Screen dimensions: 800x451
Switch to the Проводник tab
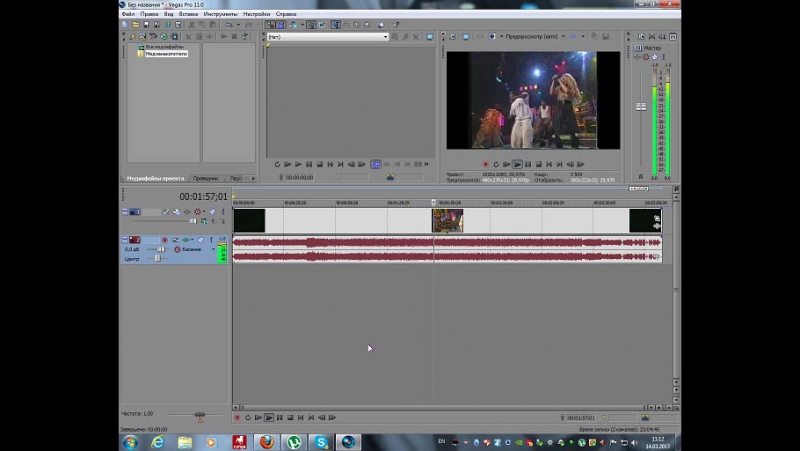205,178
